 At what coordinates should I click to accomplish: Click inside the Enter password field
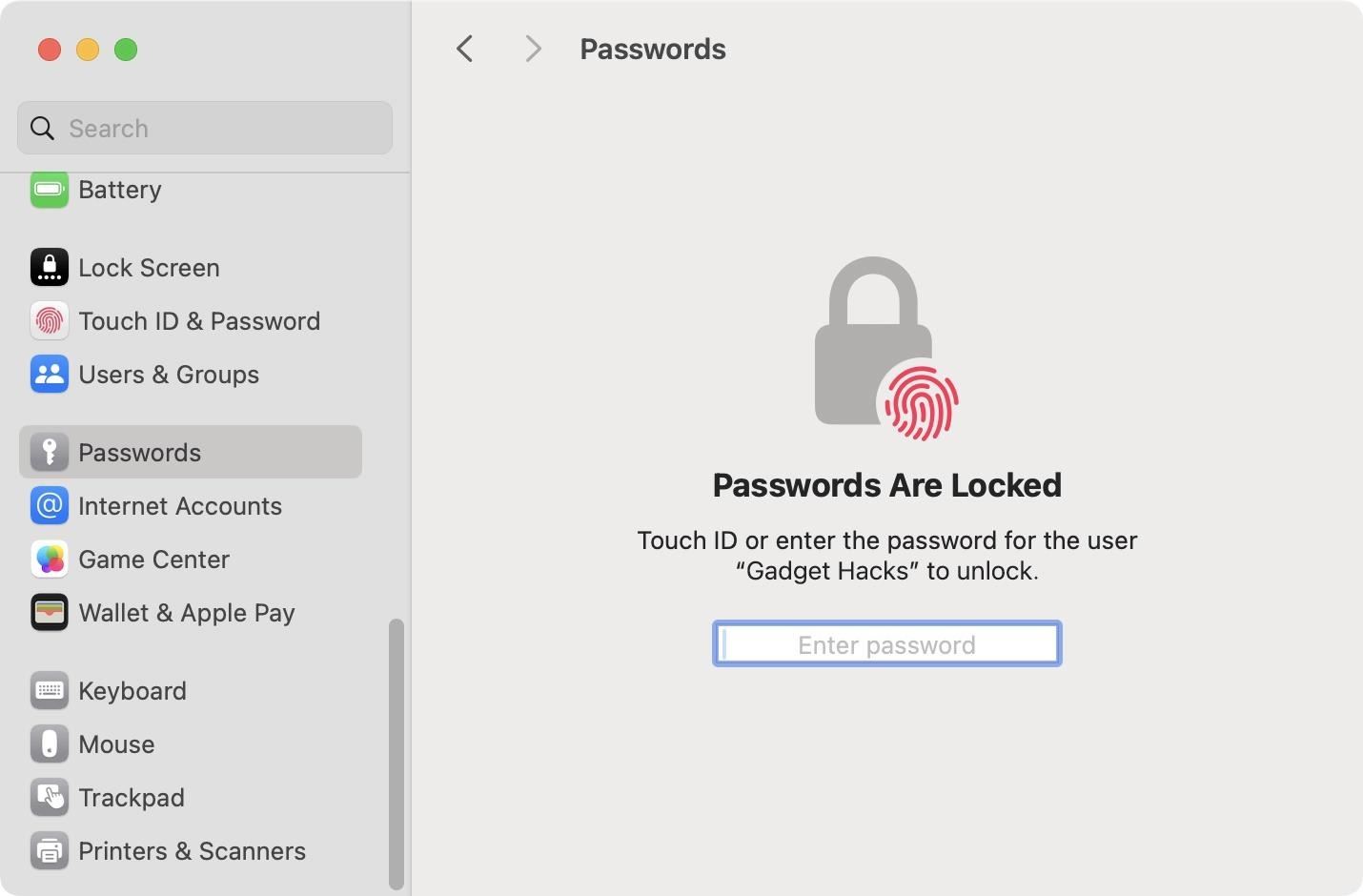(885, 643)
